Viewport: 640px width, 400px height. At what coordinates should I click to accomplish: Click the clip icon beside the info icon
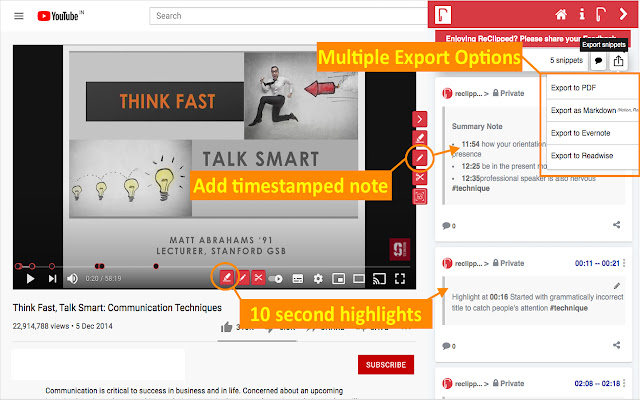point(601,14)
